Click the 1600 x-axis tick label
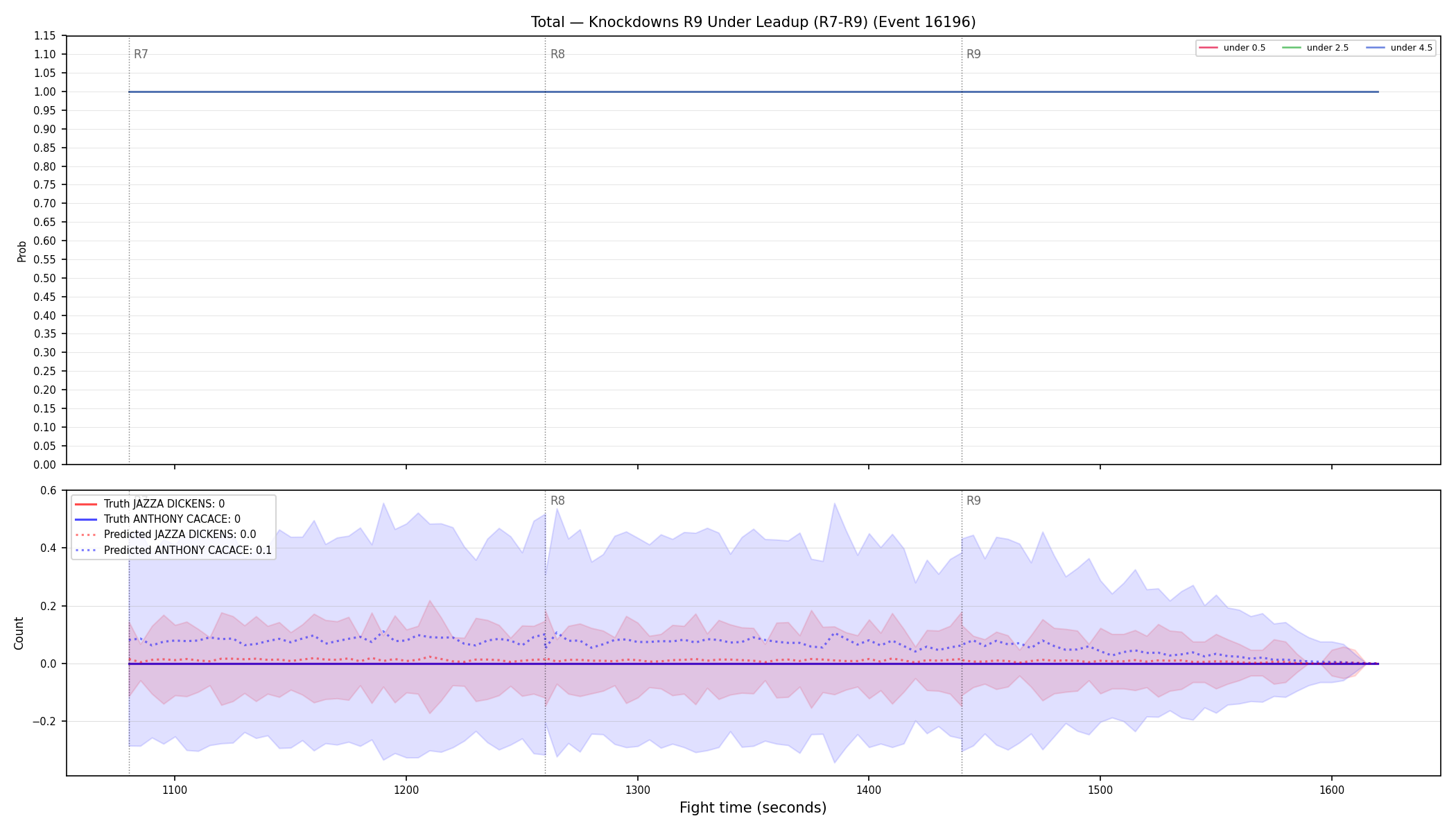This screenshot has height=832, width=1456. coord(1332,790)
